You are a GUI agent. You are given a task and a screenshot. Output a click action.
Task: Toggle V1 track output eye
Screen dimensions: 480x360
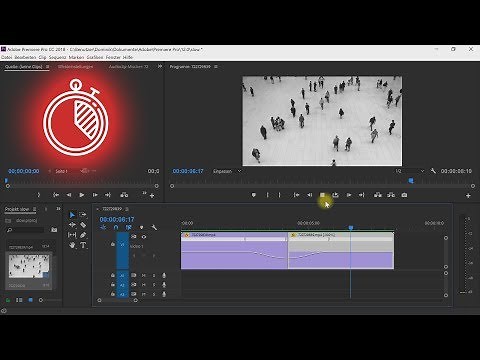(x=144, y=237)
